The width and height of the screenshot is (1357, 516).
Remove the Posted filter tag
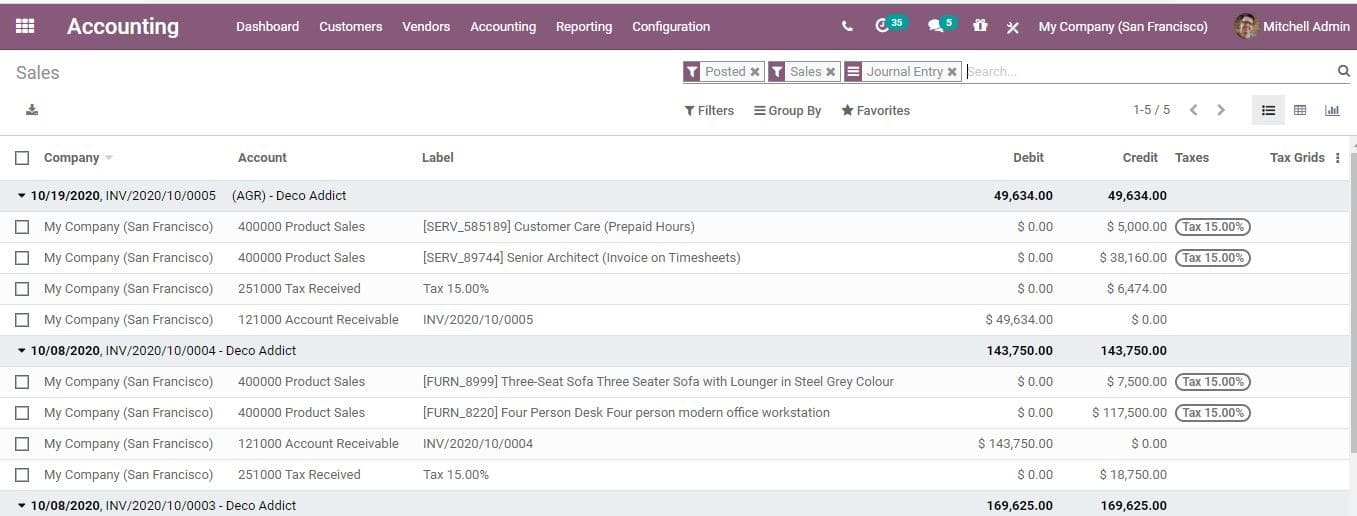coord(755,72)
